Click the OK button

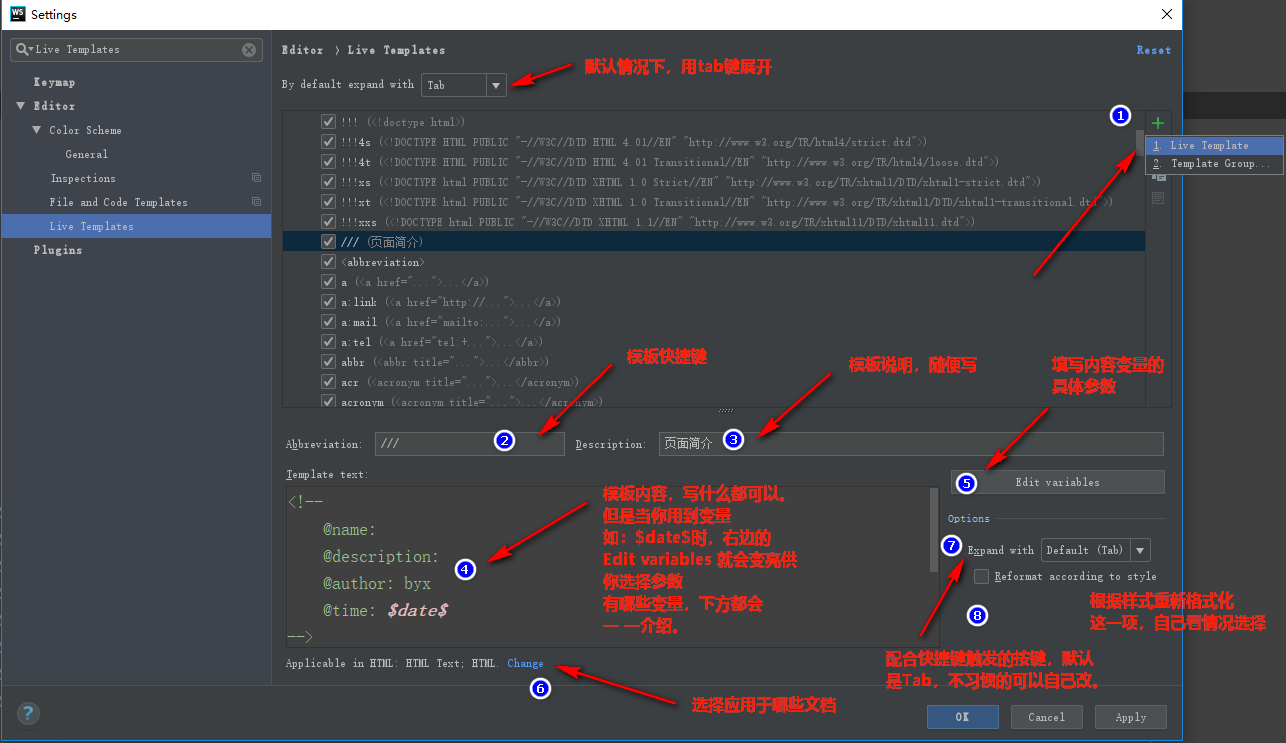point(962,717)
